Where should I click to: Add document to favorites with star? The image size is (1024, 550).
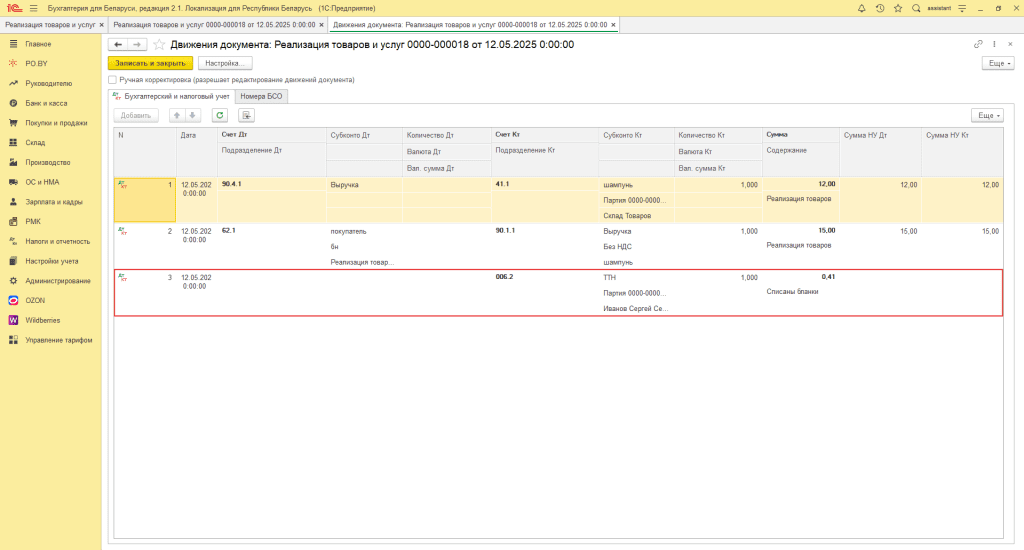(159, 44)
